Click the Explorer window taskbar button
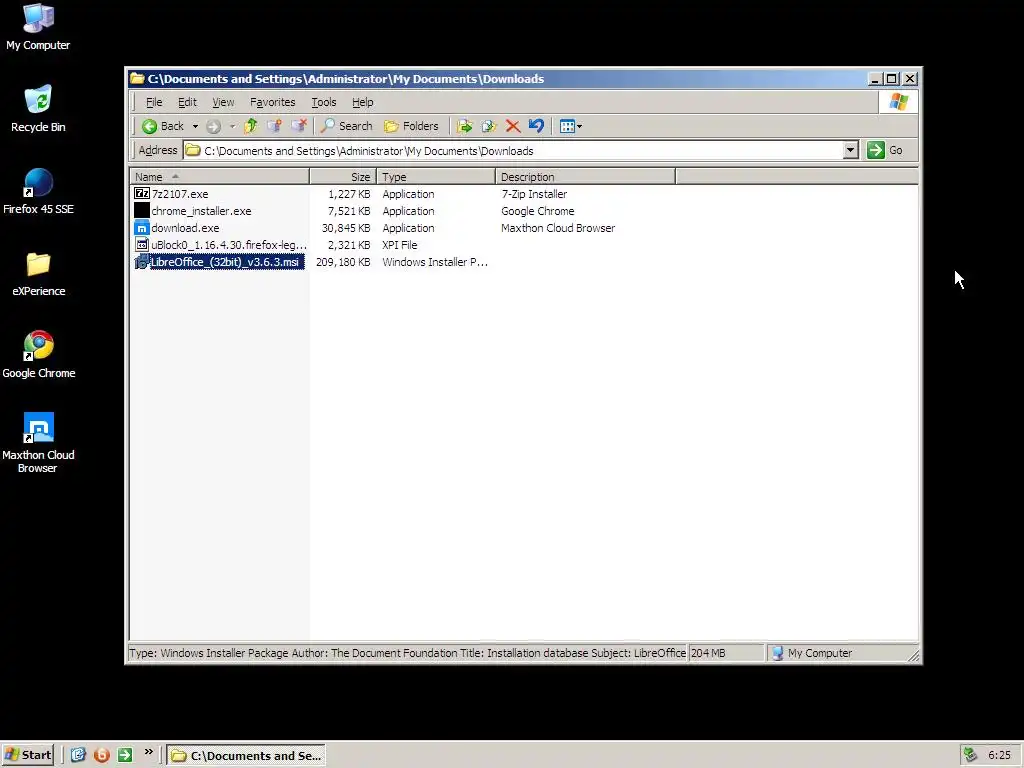This screenshot has height=768, width=1024. [x=246, y=756]
